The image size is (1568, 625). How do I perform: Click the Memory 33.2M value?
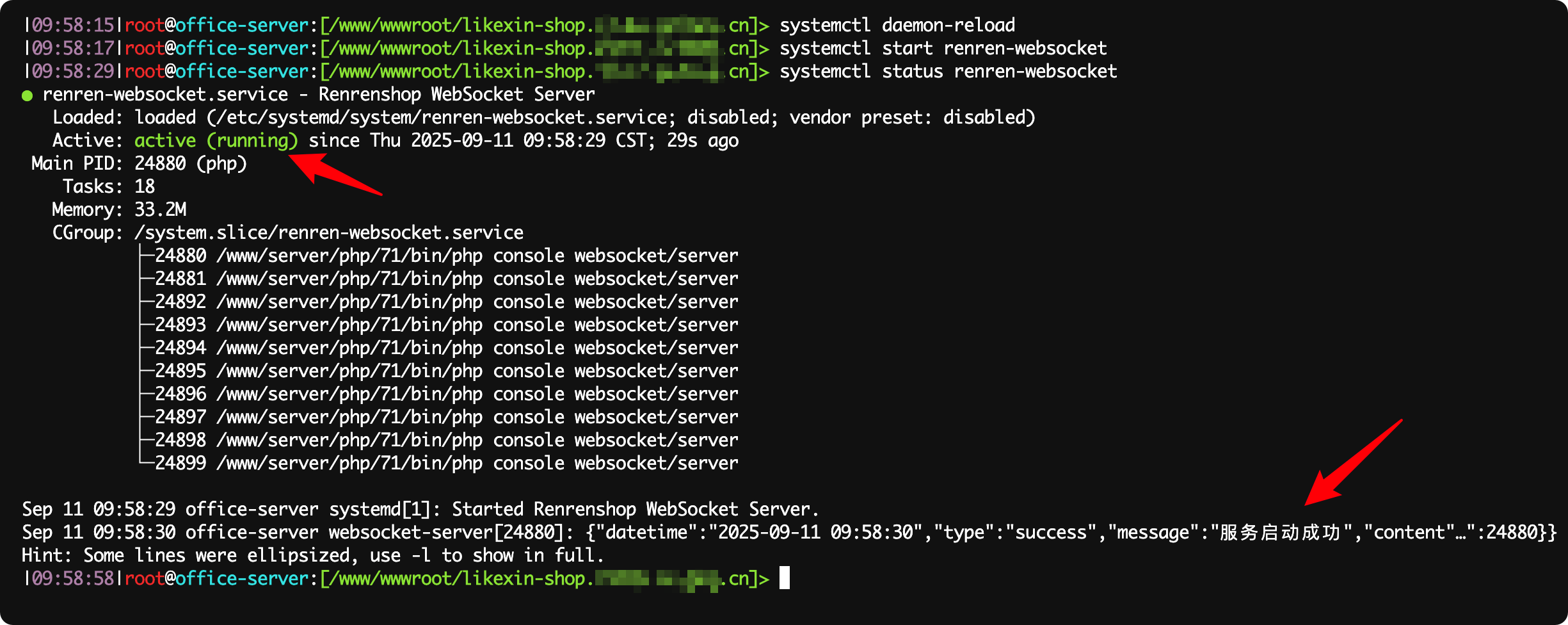click(161, 209)
